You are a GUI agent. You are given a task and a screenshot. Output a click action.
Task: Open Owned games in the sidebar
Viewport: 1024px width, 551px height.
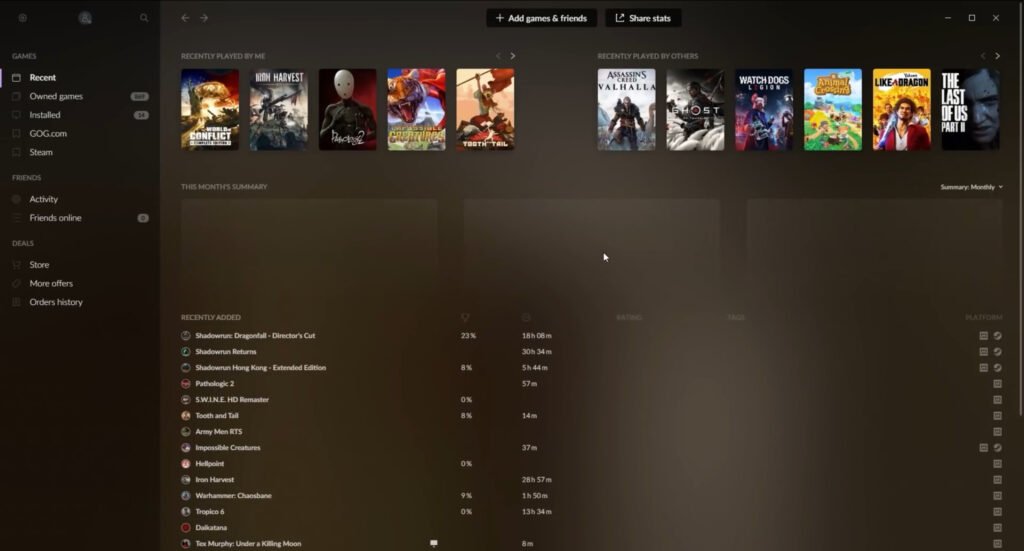[x=56, y=96]
